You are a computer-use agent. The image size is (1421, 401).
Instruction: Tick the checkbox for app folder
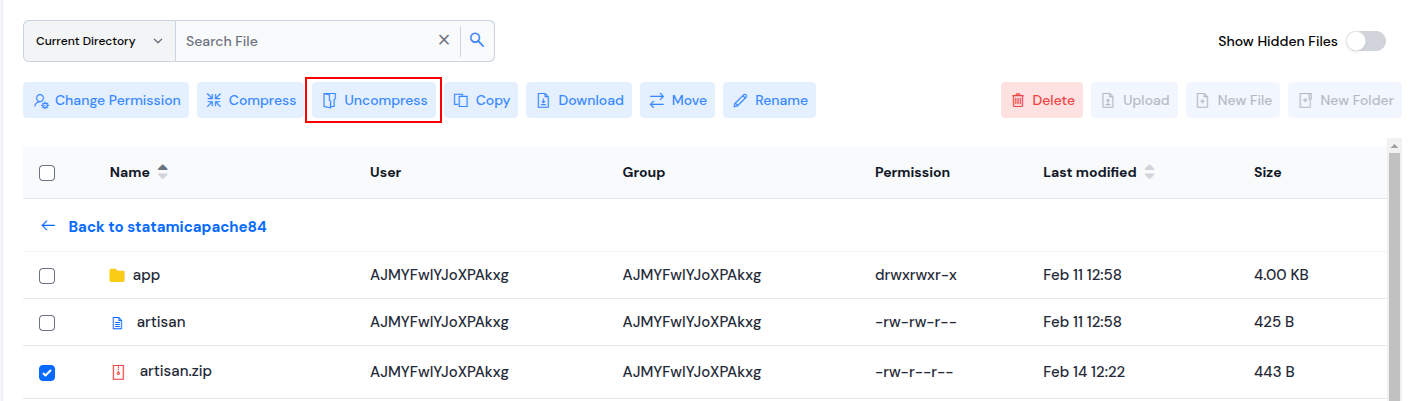tap(47, 276)
